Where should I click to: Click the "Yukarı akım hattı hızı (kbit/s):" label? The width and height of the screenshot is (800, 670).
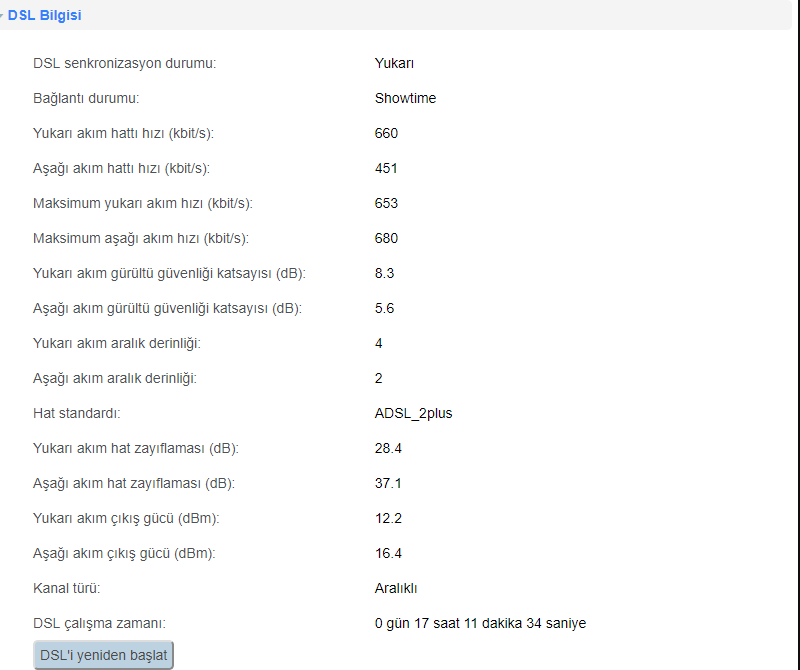(x=123, y=133)
